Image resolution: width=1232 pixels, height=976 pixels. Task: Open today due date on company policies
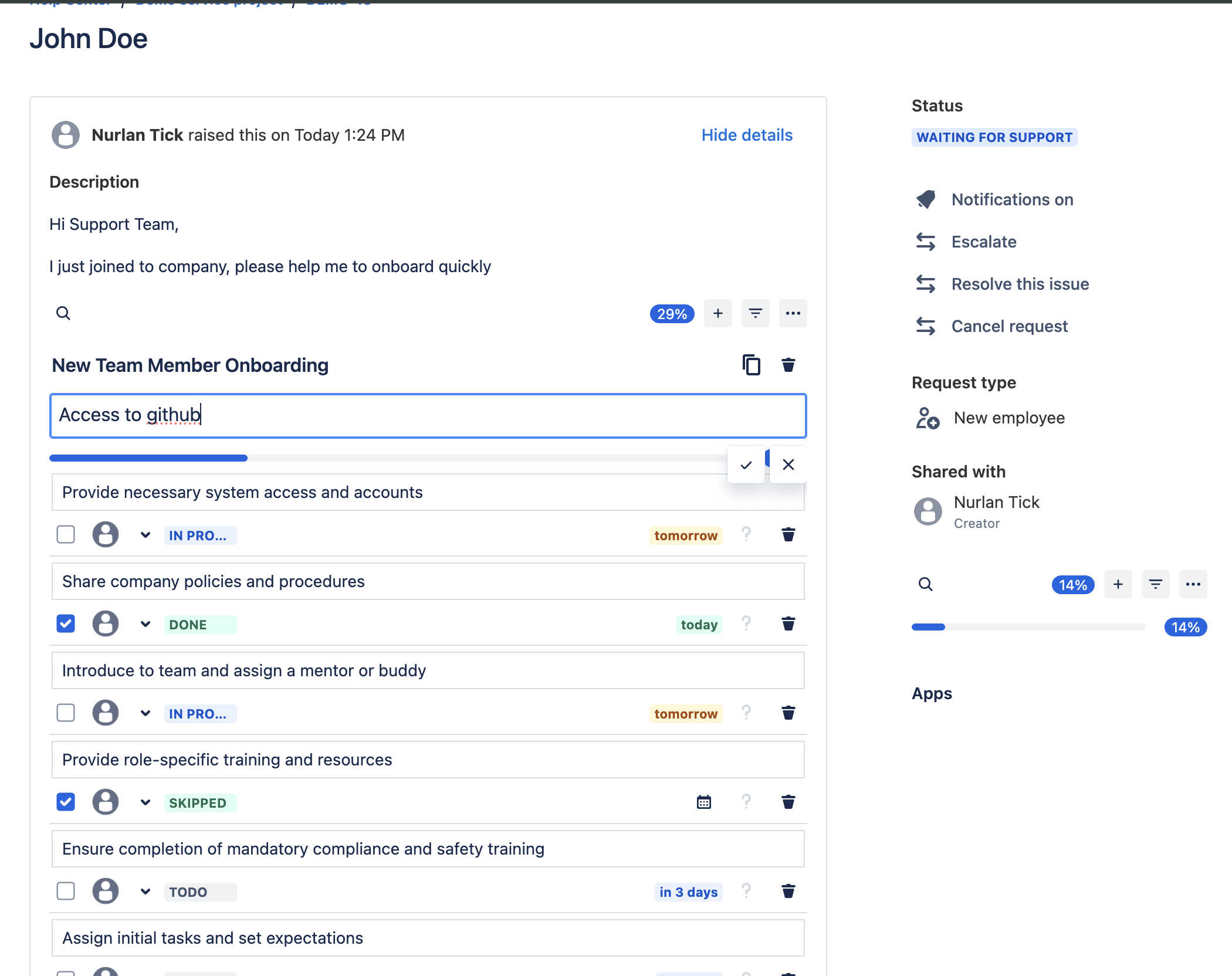point(699,625)
